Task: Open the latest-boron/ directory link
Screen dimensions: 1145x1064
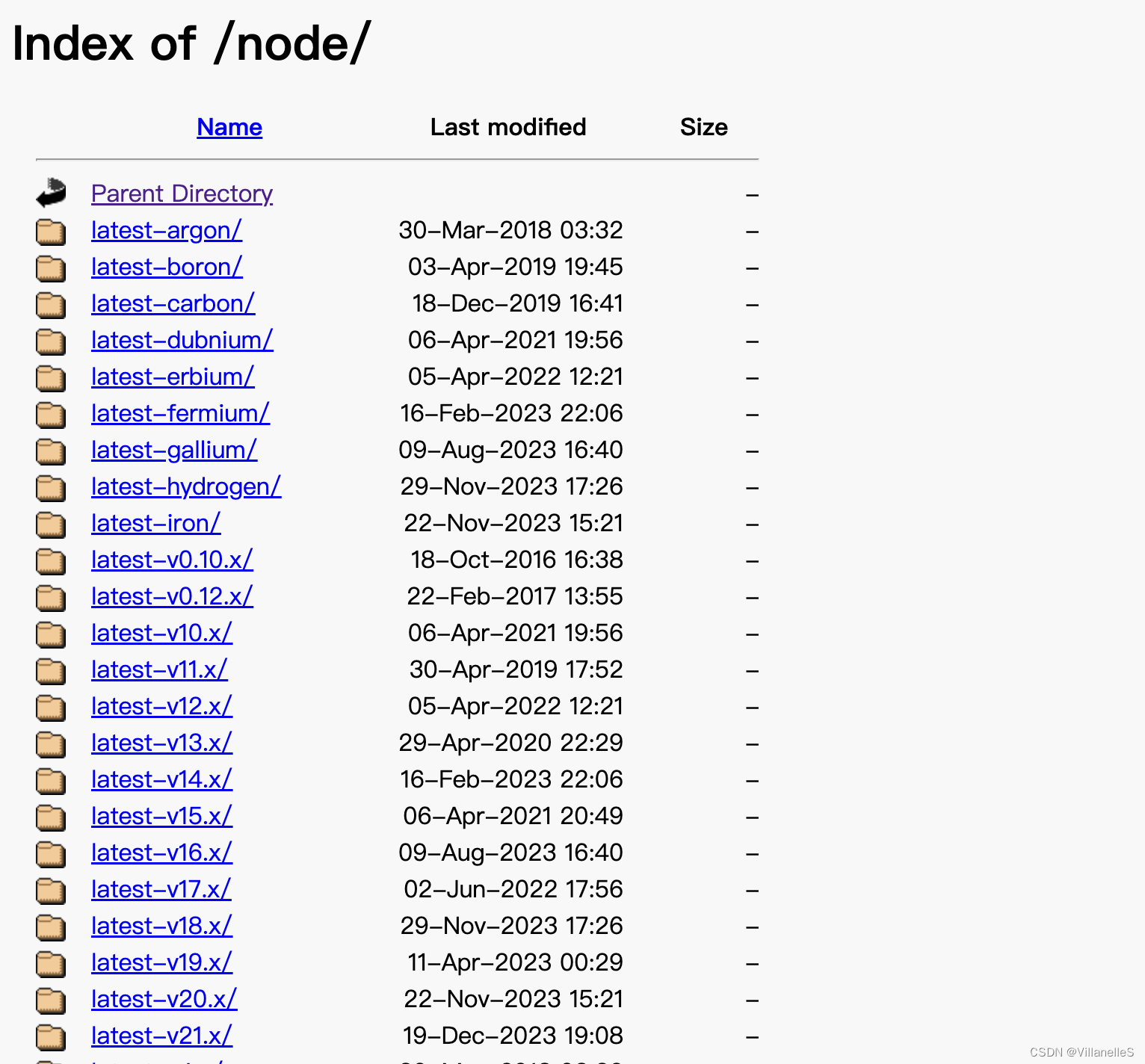Action: point(167,267)
